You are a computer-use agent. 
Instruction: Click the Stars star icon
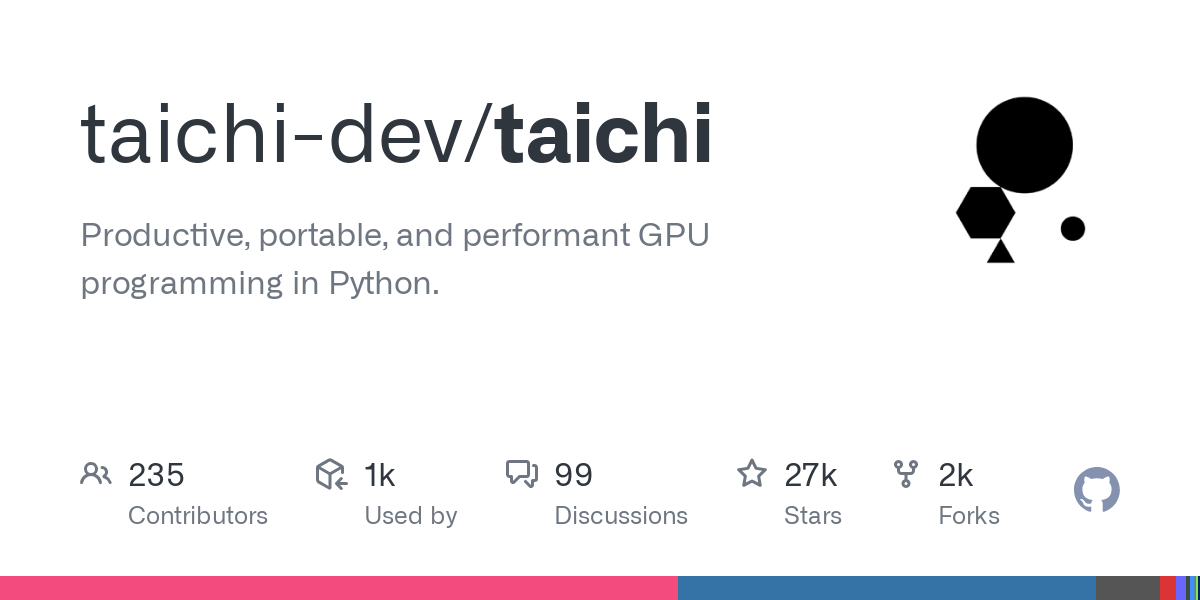[x=751, y=474]
